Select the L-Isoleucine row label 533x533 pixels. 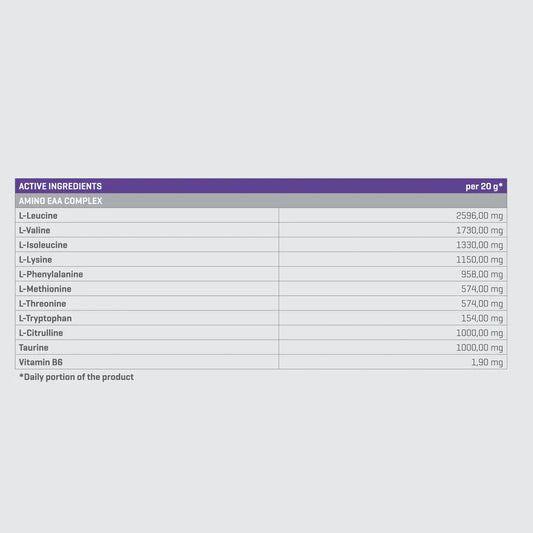43,245
